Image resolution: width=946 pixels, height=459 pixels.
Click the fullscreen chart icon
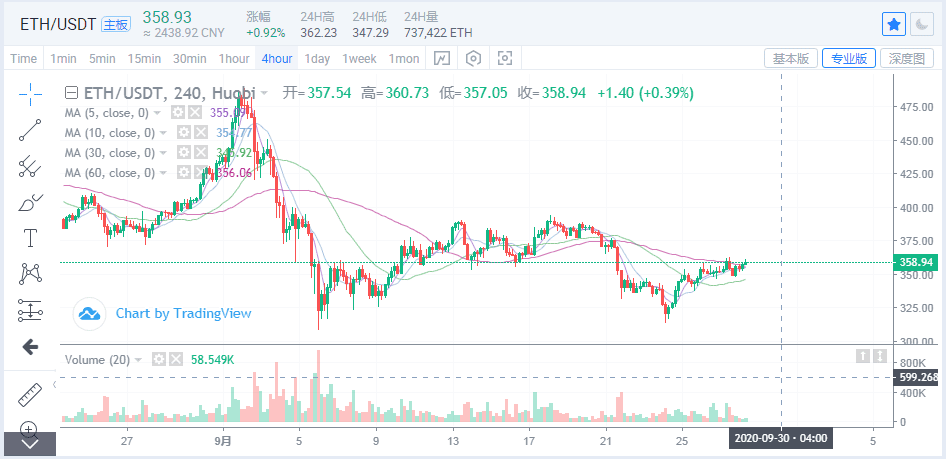[x=505, y=58]
